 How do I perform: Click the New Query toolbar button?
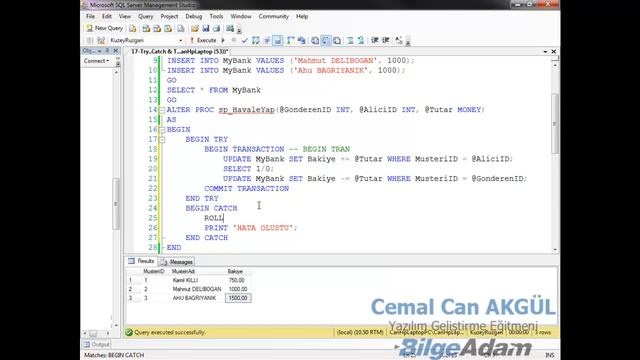104,28
